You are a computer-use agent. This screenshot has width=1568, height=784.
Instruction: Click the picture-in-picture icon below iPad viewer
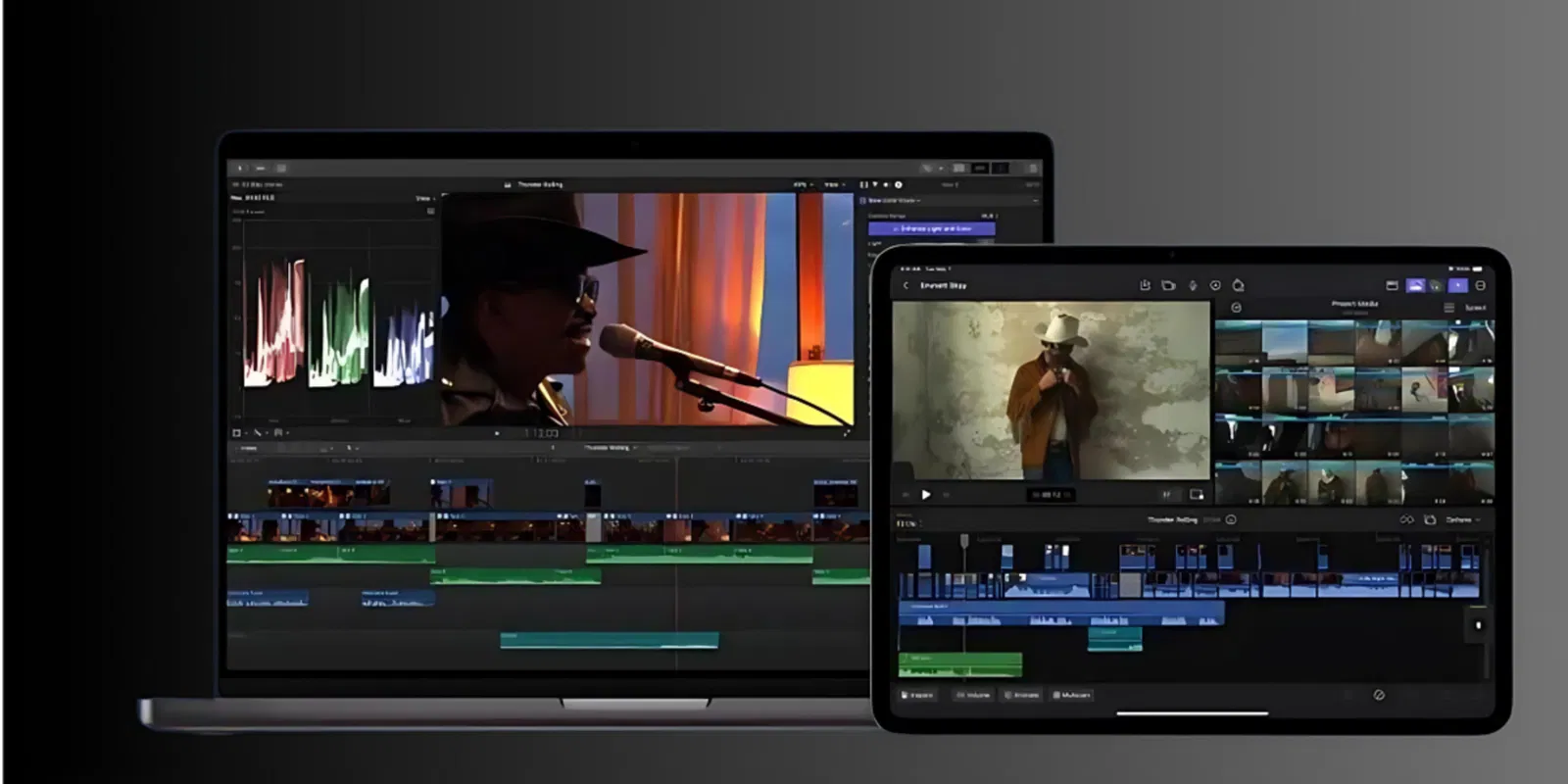pos(1197,494)
